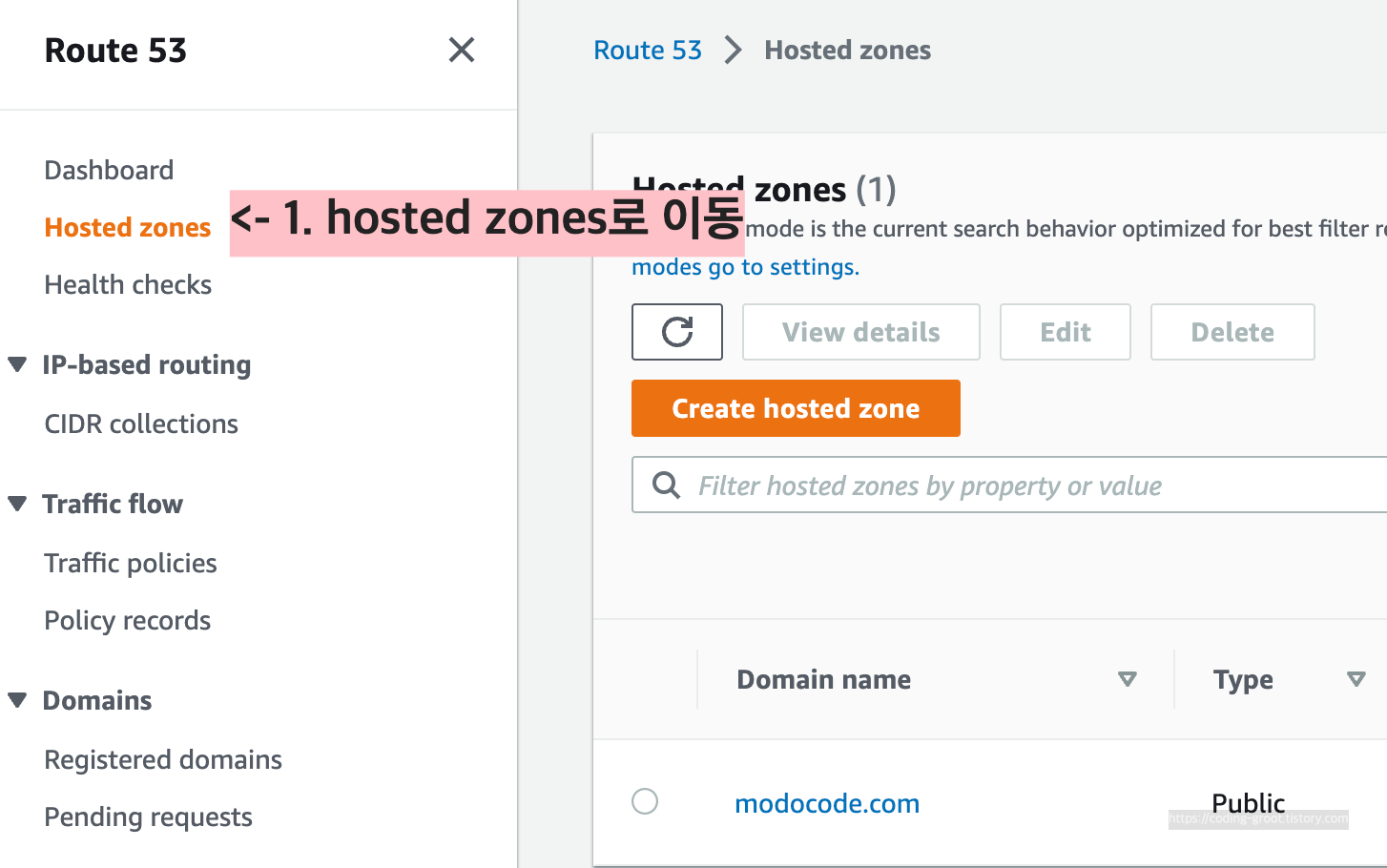Click Create hosted zone button

coord(796,408)
